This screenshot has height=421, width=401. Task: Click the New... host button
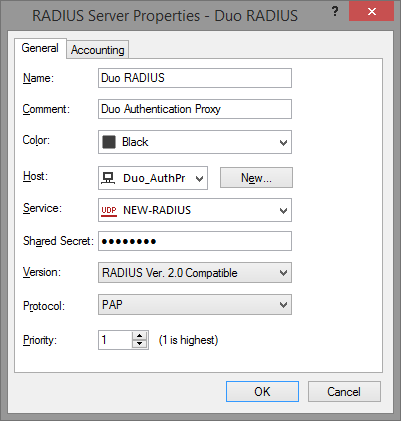[256, 178]
